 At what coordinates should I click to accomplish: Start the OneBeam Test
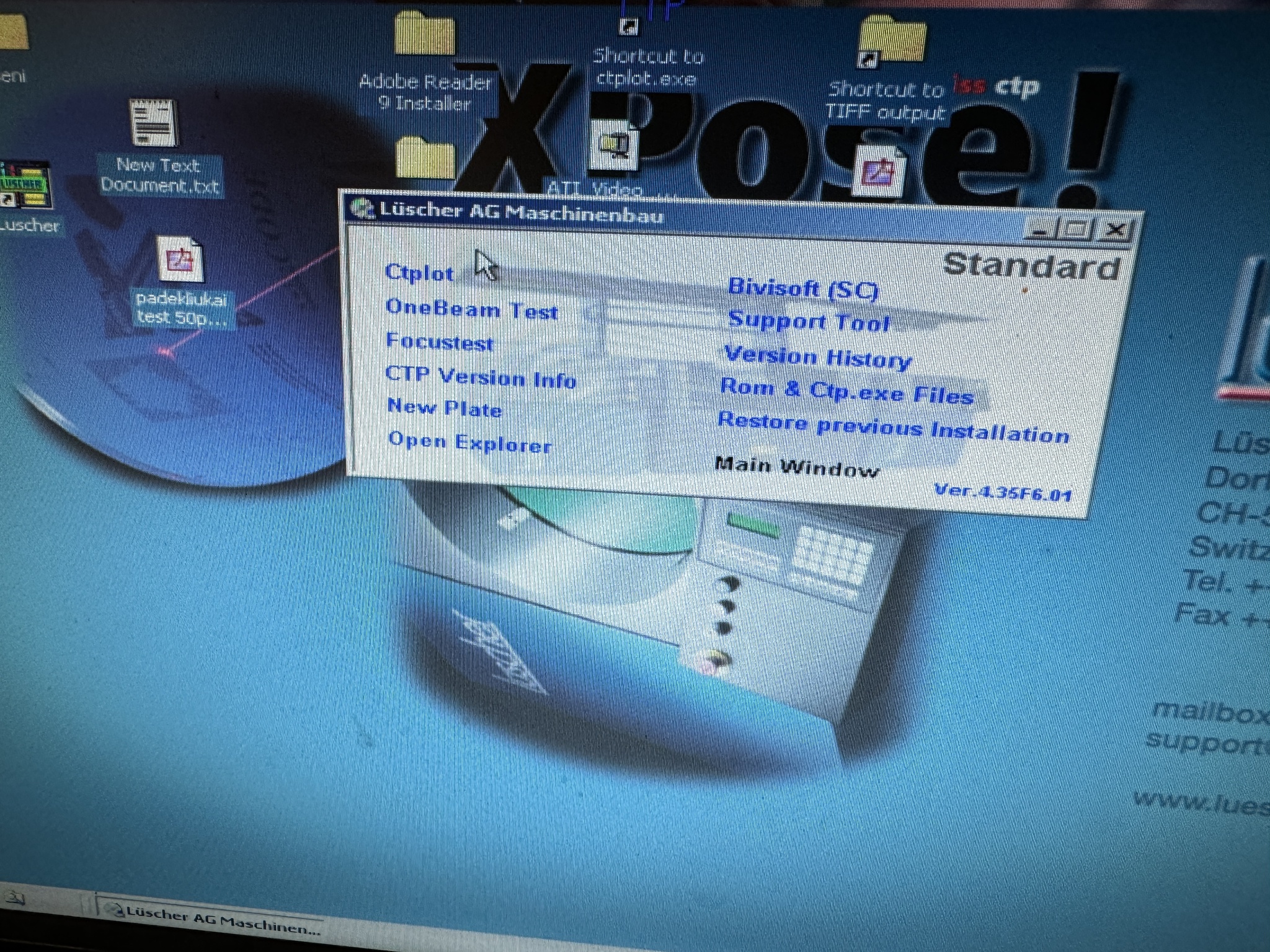coord(471,309)
